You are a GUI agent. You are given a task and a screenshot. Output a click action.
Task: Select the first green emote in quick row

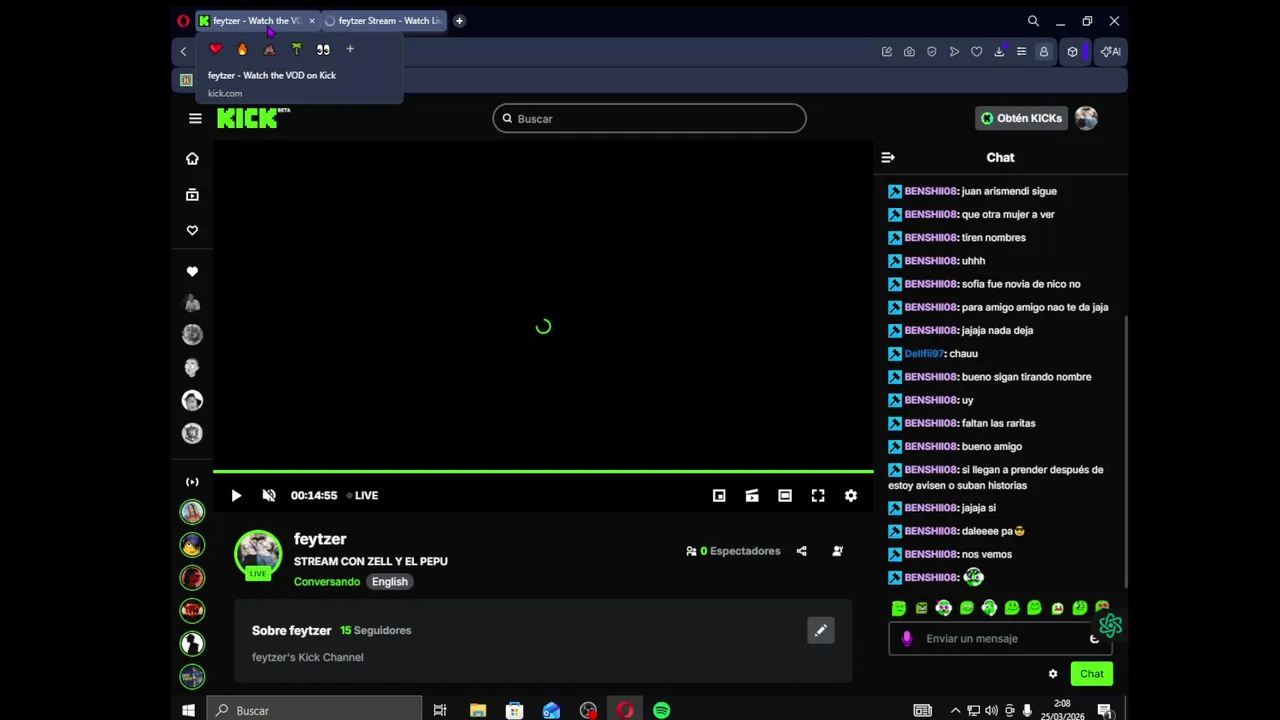coord(899,607)
